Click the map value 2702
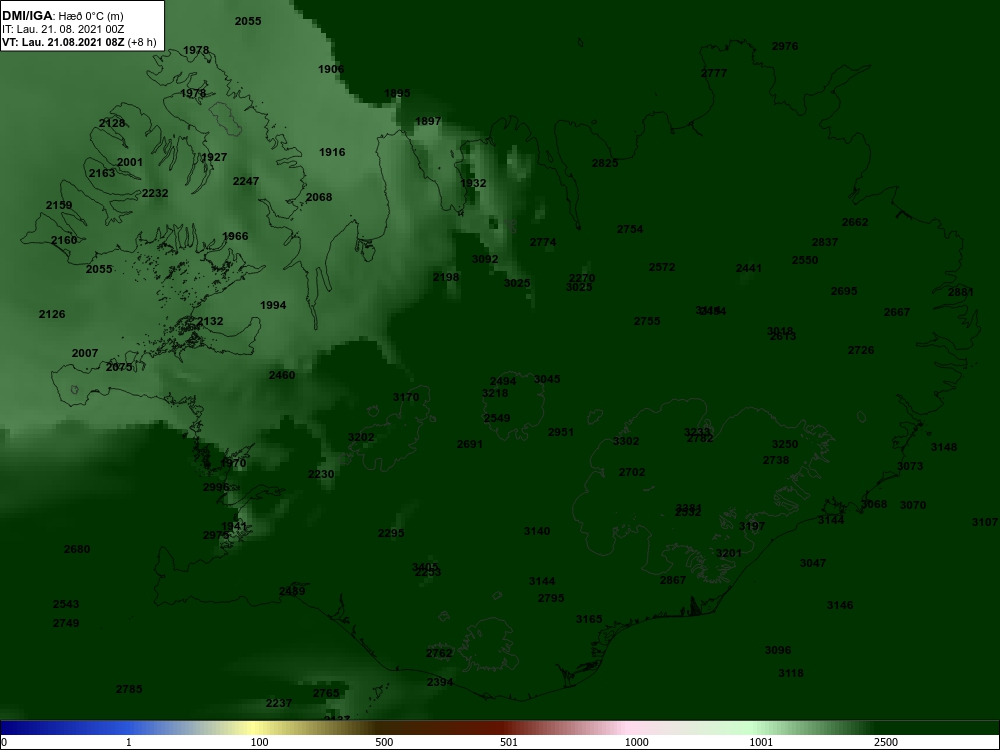The image size is (1000, 750). click(x=632, y=472)
